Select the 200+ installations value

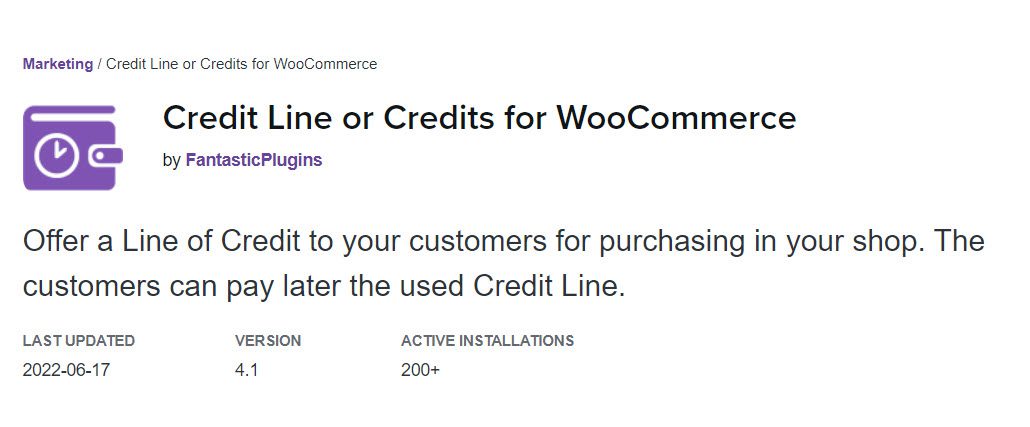click(420, 371)
